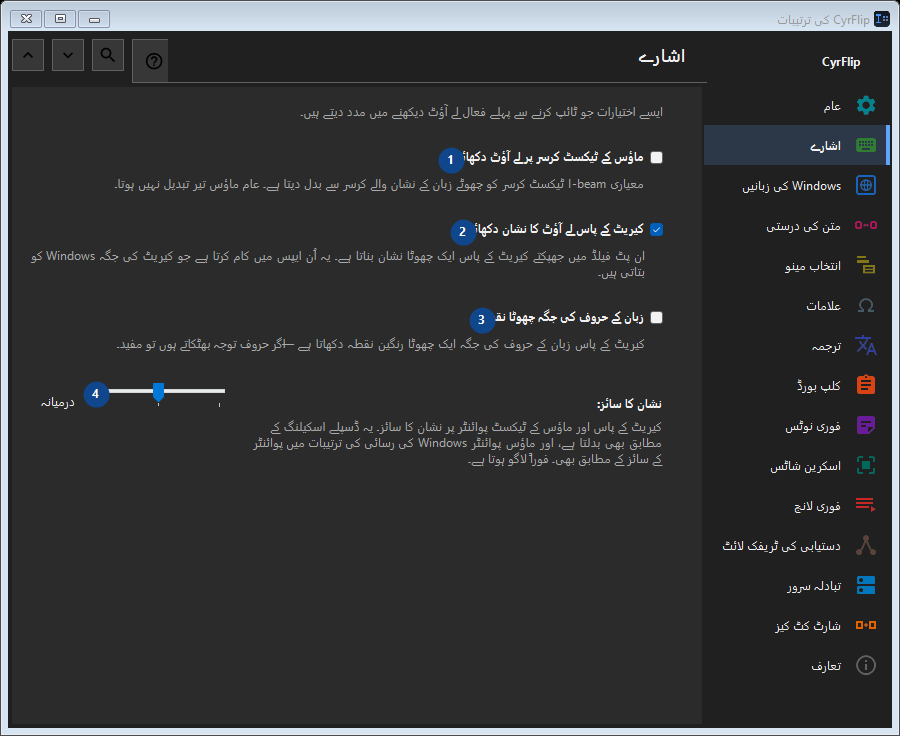Switch to the اشارے sidebar tab
The image size is (900, 736).
796,145
